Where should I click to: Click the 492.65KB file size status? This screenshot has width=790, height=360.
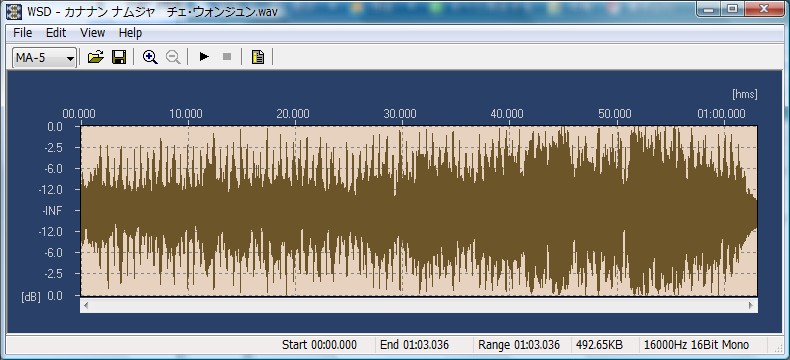600,345
